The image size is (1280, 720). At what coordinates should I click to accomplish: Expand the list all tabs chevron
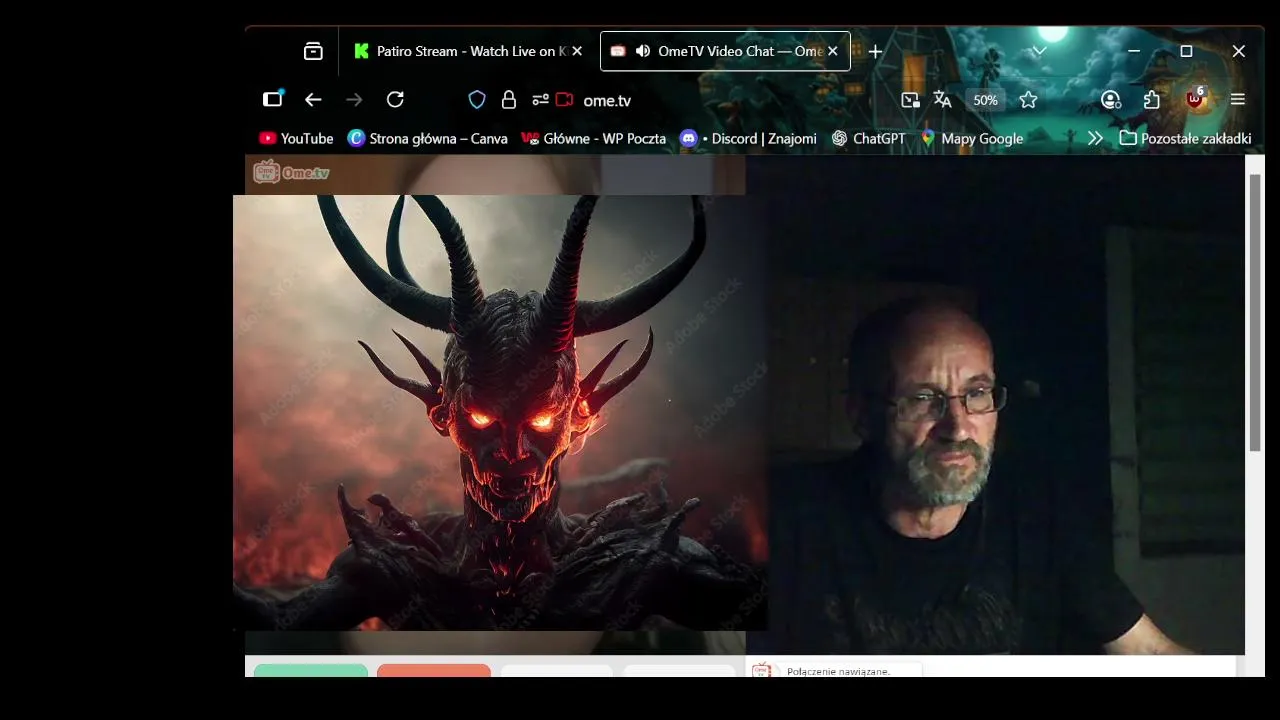(1039, 51)
